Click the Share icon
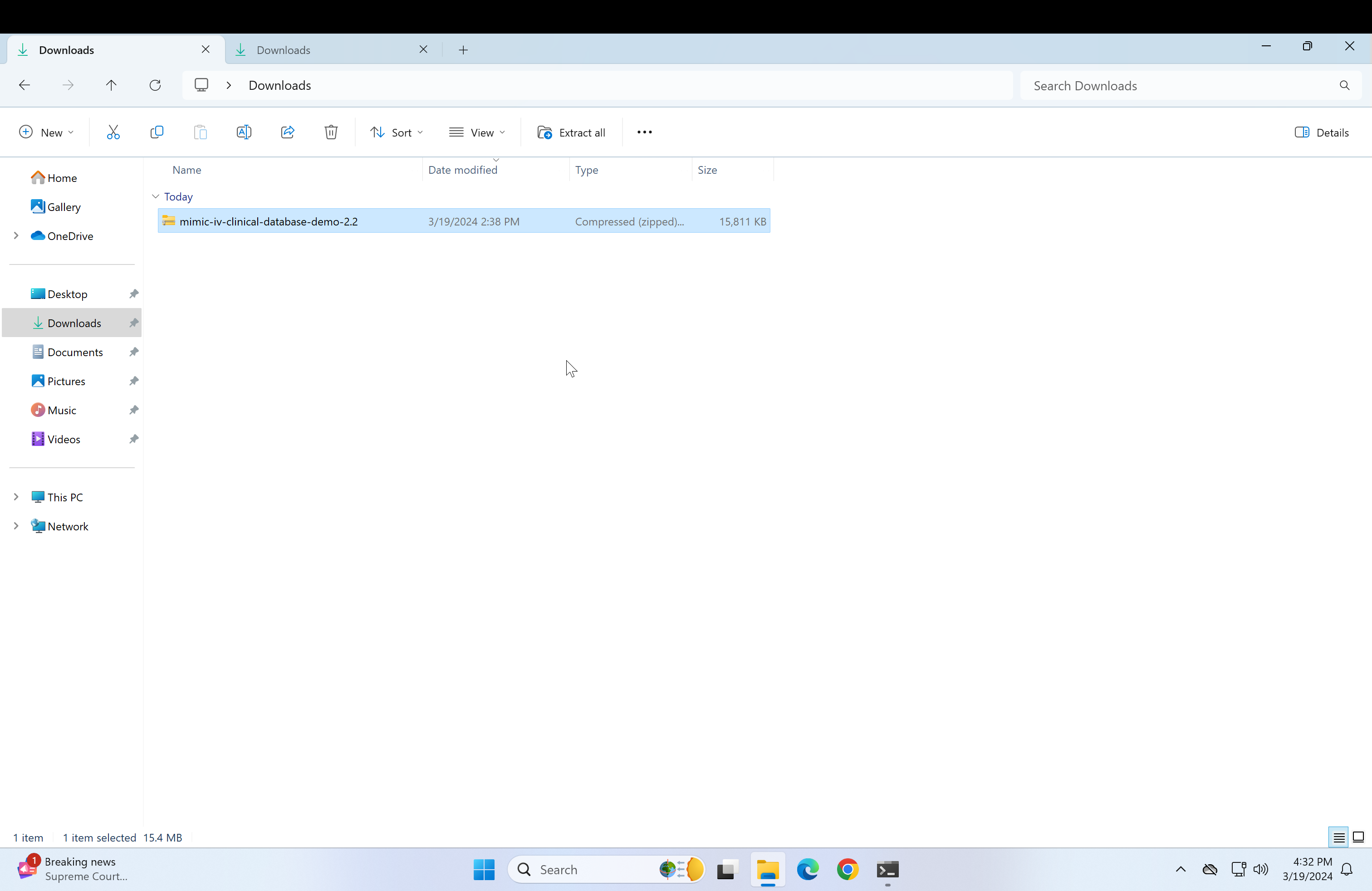Screen dimensions: 1372x891 288,132
